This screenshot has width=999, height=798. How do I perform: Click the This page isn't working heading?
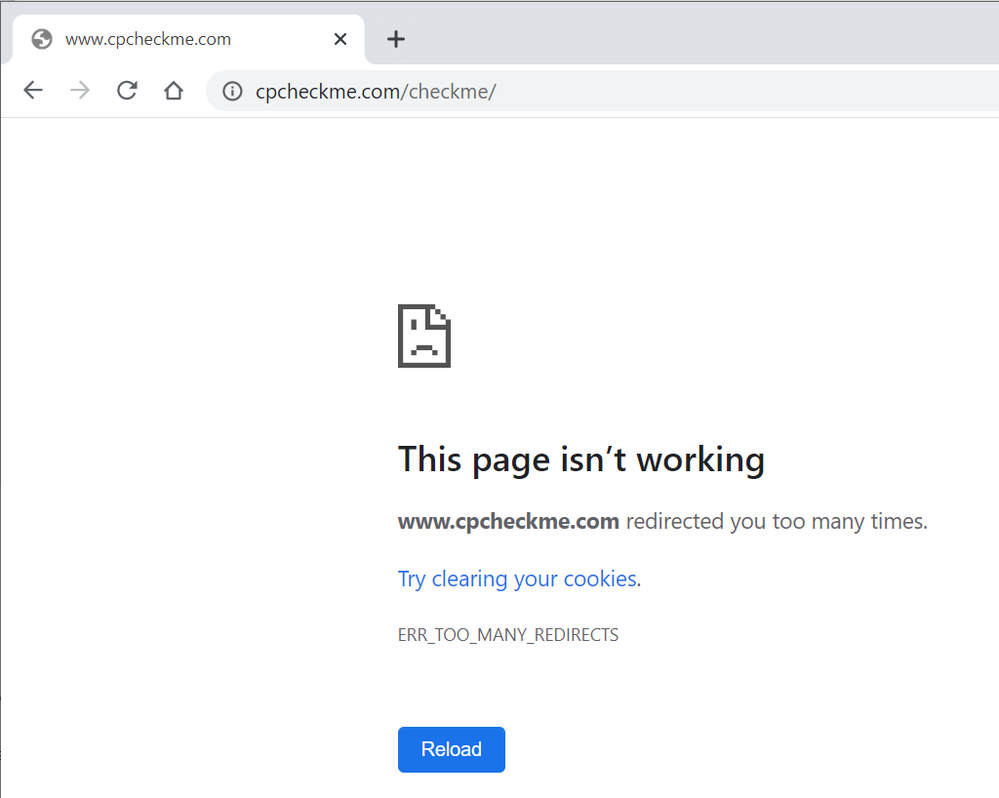click(x=581, y=460)
